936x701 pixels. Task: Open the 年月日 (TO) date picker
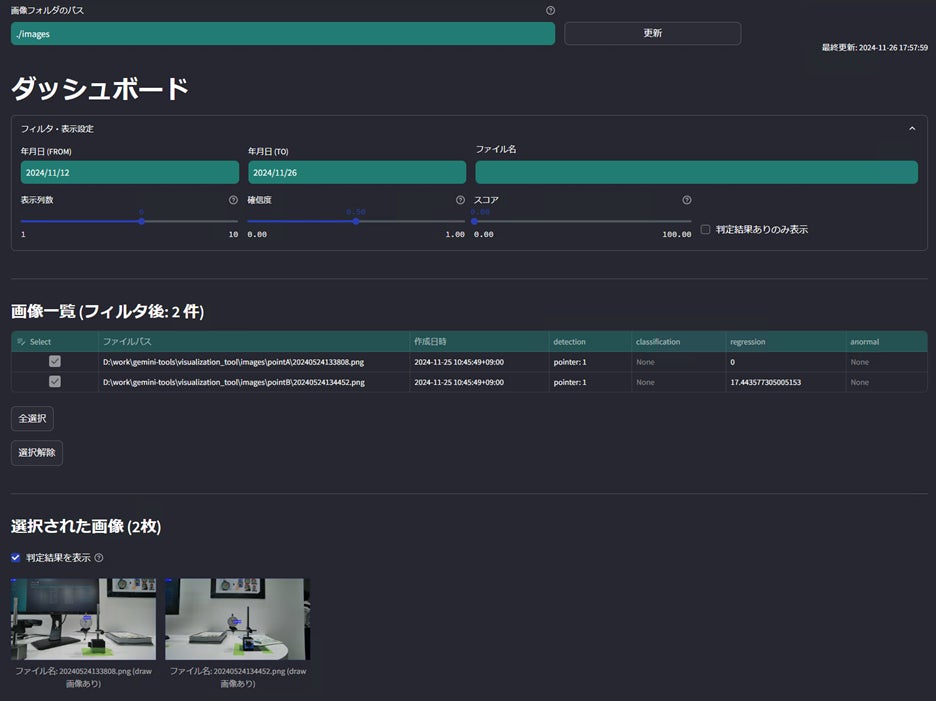(357, 173)
